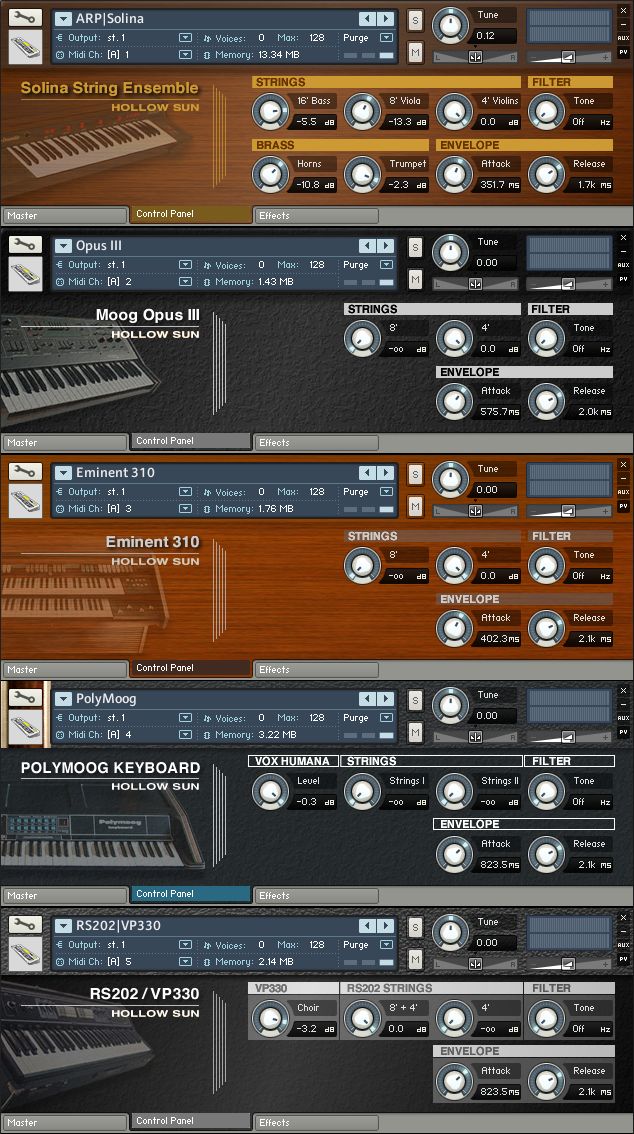Open ARP|Solina instrument name dropdown
Image resolution: width=634 pixels, height=1134 pixels.
pyautogui.click(x=64, y=19)
